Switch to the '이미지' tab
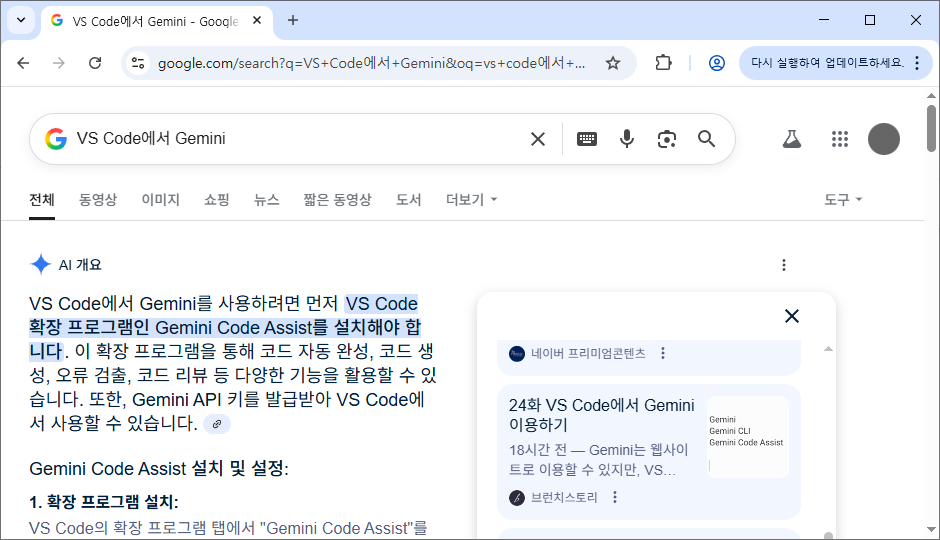The image size is (940, 540). [161, 200]
